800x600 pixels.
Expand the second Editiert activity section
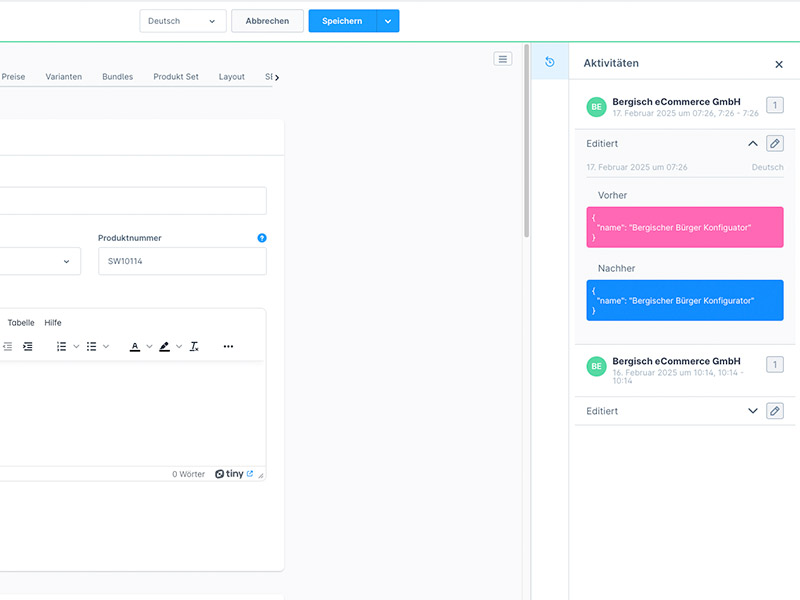[753, 411]
